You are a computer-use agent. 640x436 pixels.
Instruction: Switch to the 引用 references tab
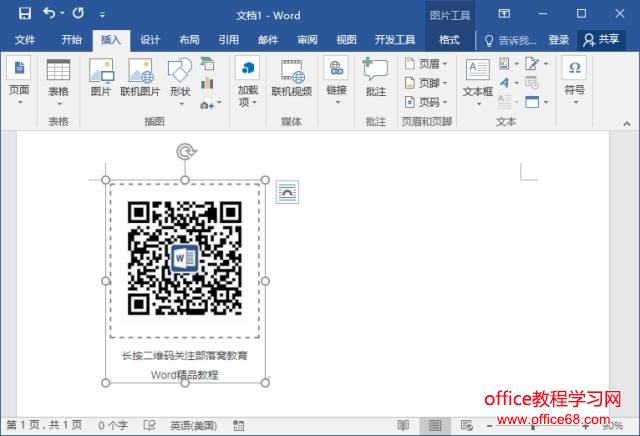point(228,40)
